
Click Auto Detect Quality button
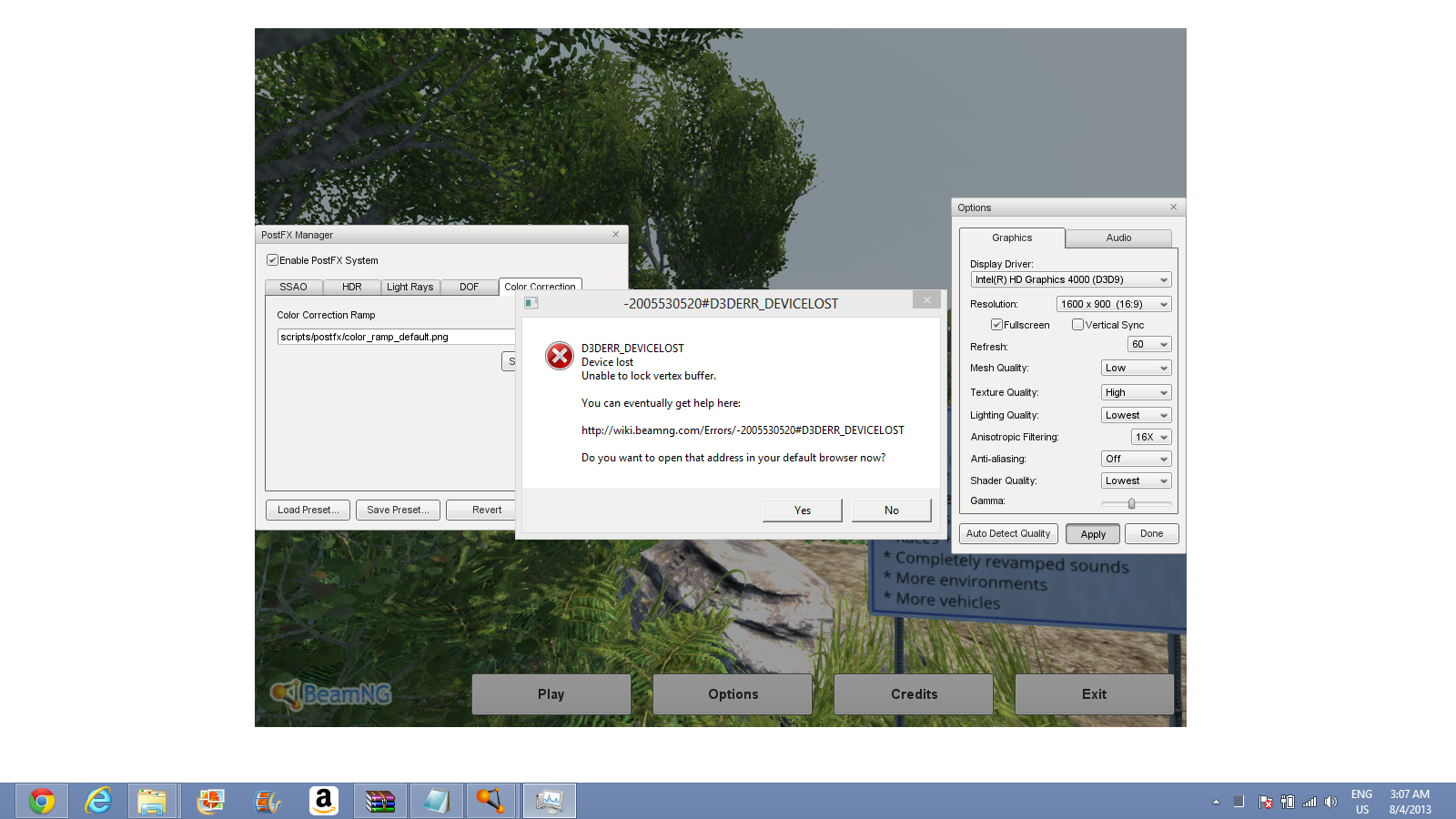pos(1008,533)
